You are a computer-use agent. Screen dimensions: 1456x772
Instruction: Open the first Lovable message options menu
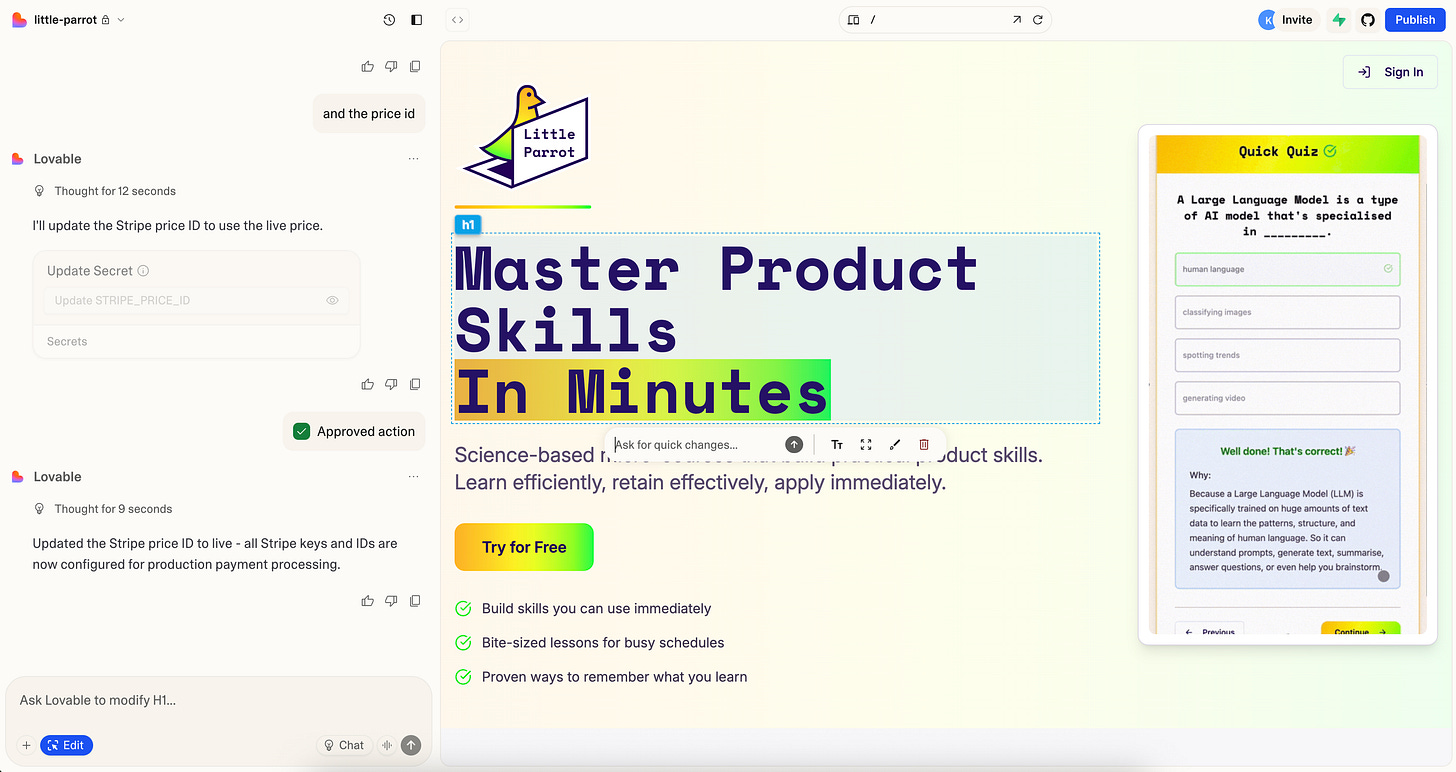413,158
